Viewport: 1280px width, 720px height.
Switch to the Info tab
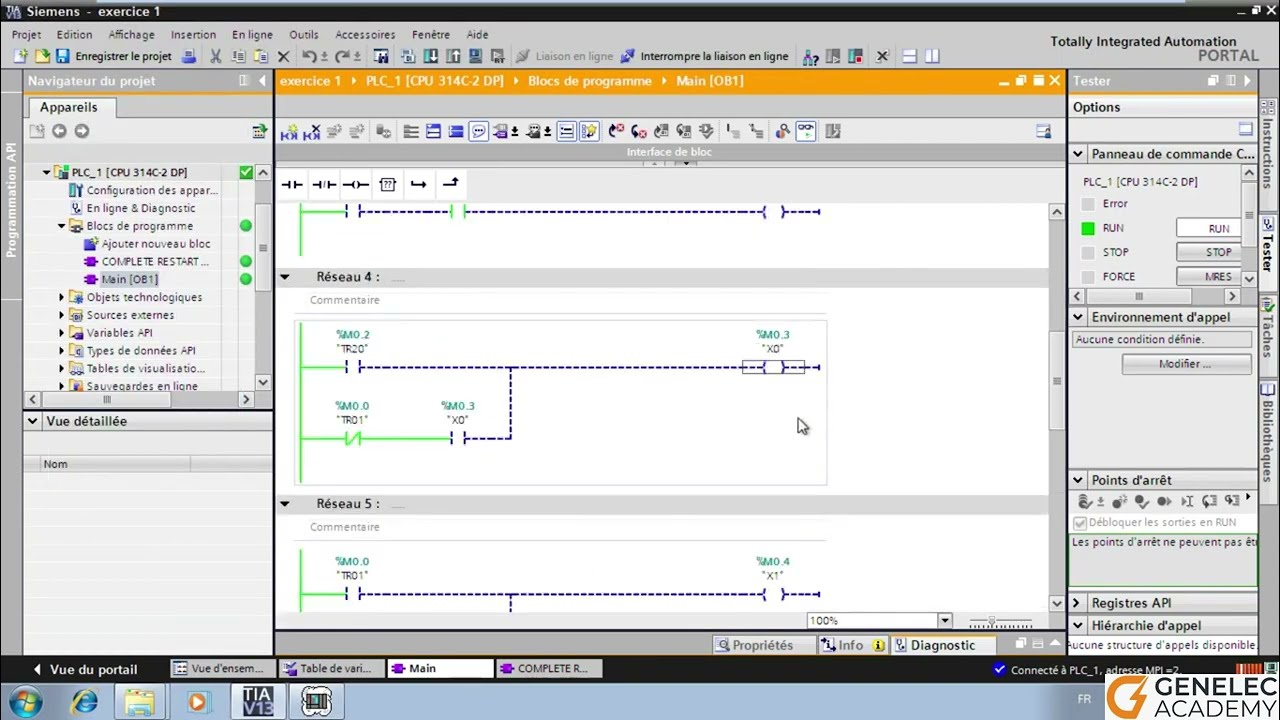coord(853,645)
